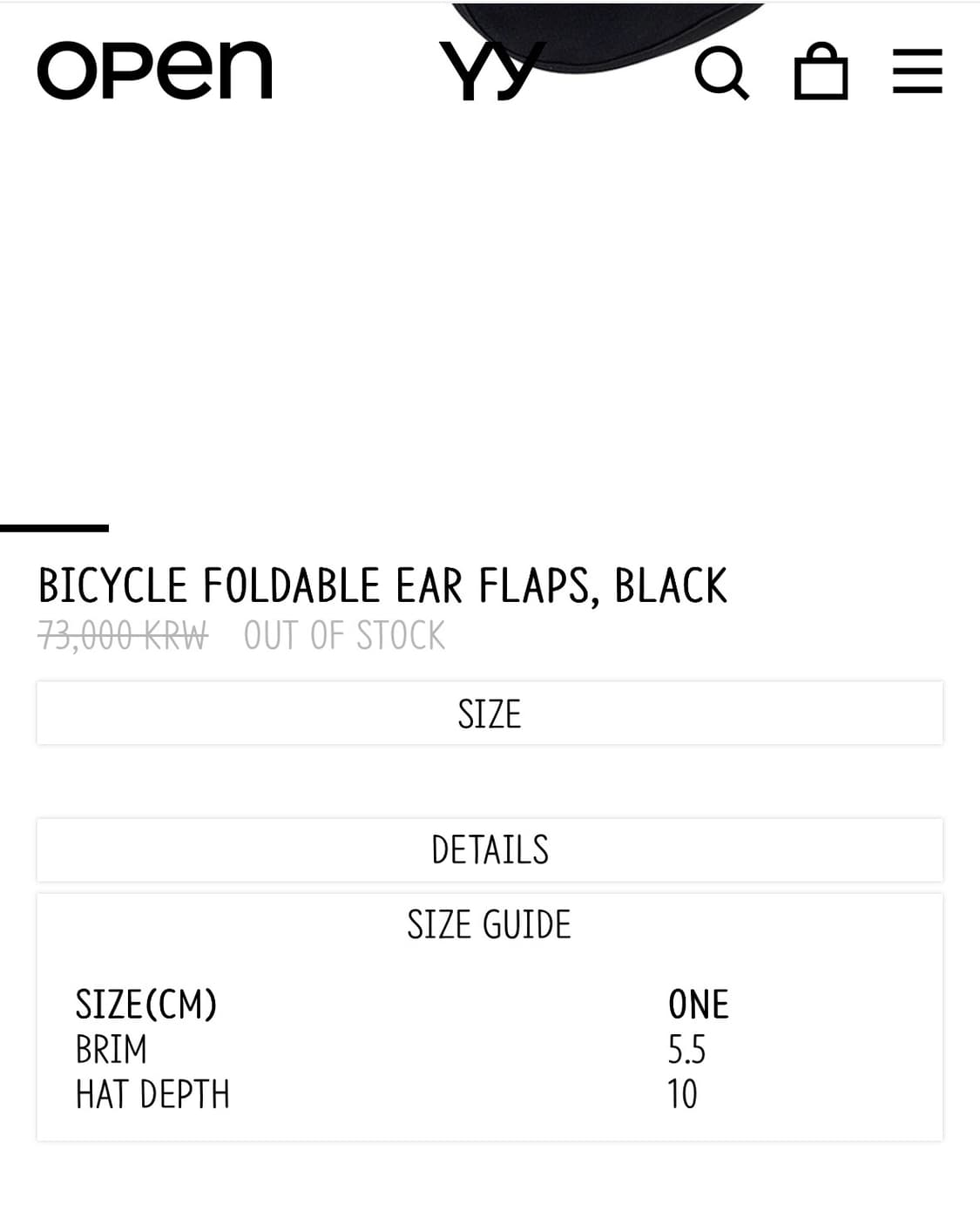Click the hat depth value 10

(682, 1095)
